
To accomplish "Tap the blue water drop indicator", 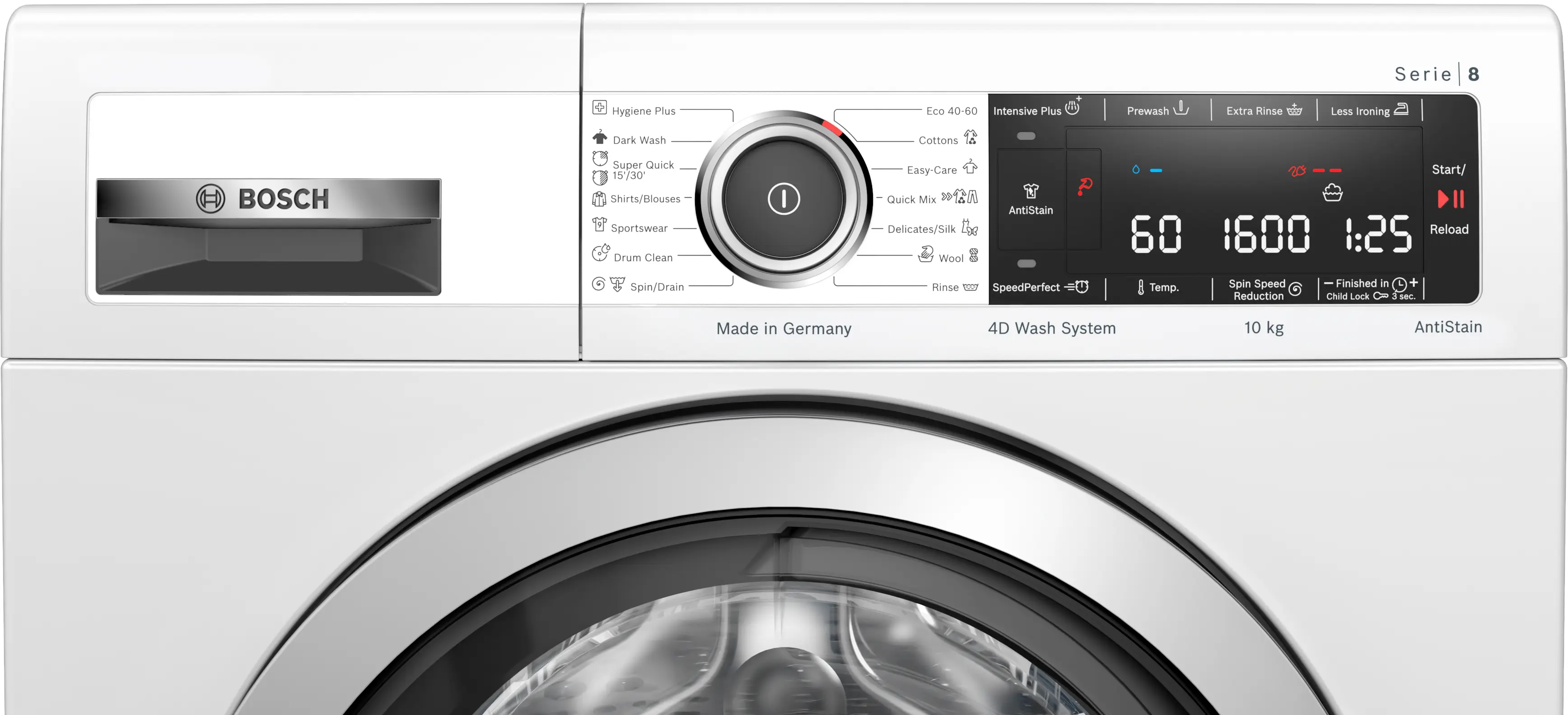I will point(1136,170).
